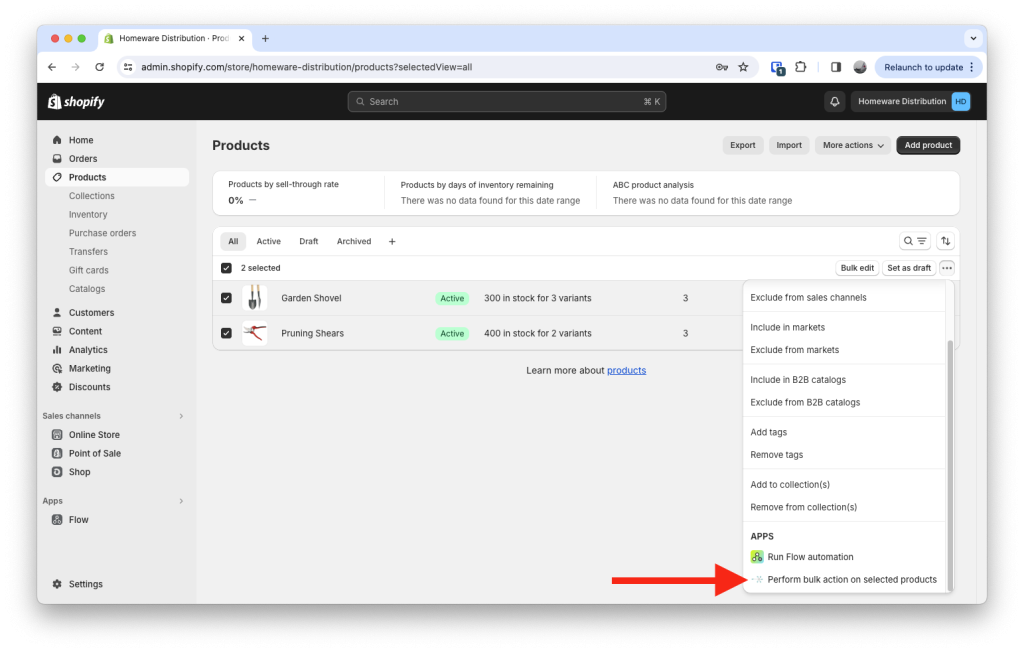This screenshot has height=653, width=1024.
Task: Open the browser tab list chevron
Action: (x=973, y=39)
